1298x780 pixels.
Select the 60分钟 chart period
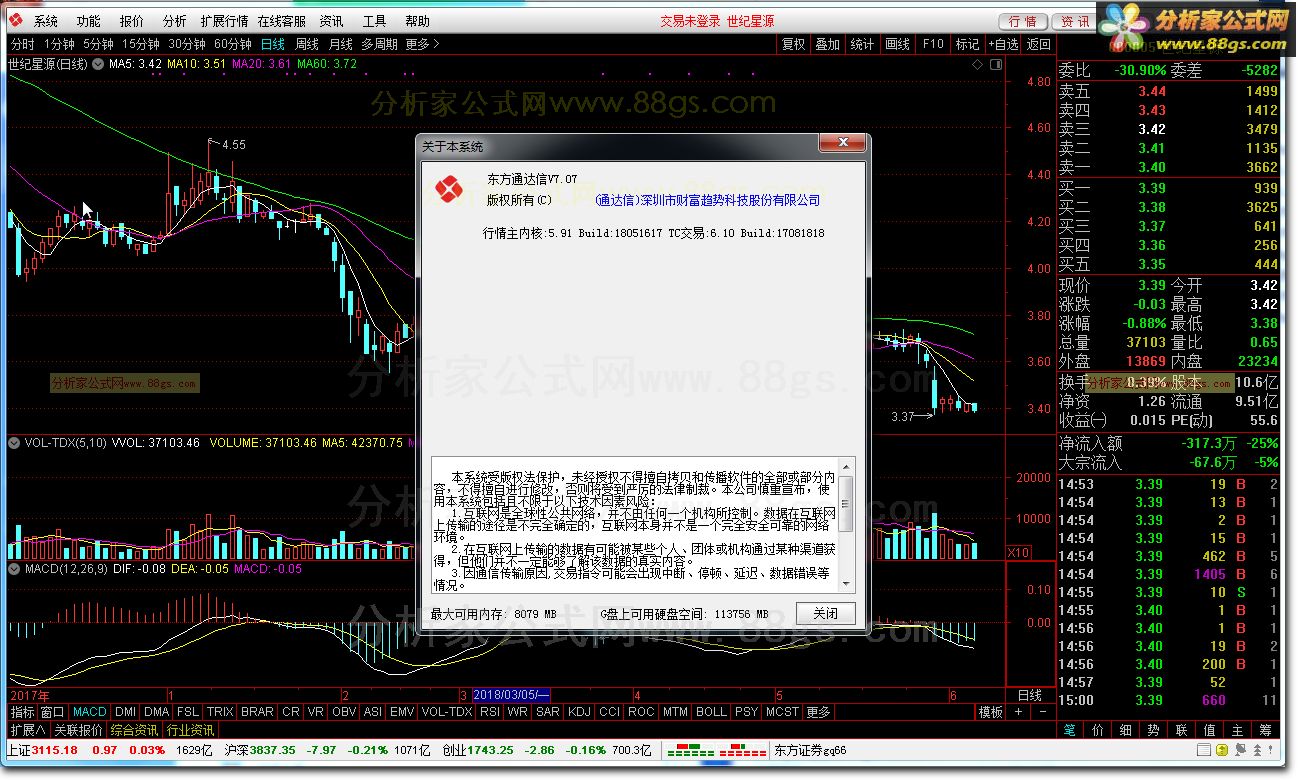(232, 44)
